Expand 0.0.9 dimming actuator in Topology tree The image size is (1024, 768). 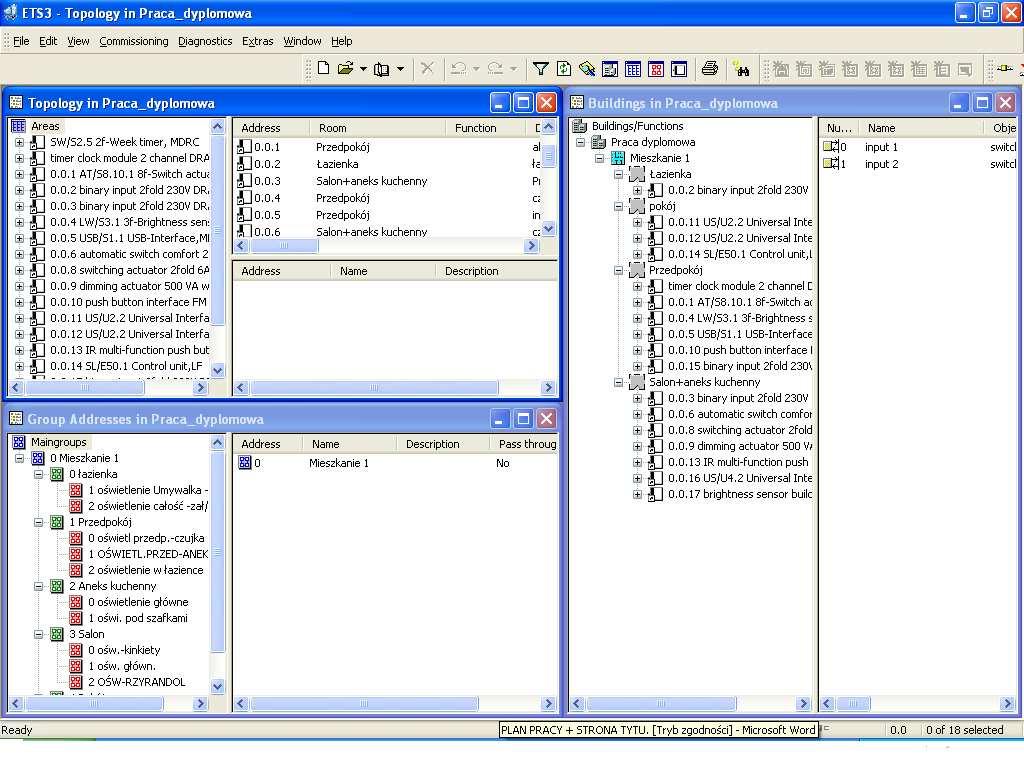coord(20,286)
